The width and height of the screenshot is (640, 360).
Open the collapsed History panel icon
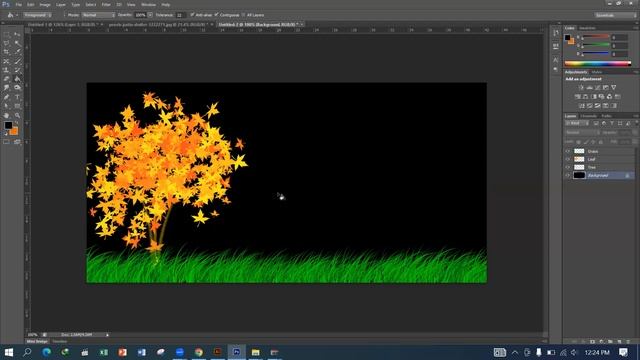click(x=556, y=33)
